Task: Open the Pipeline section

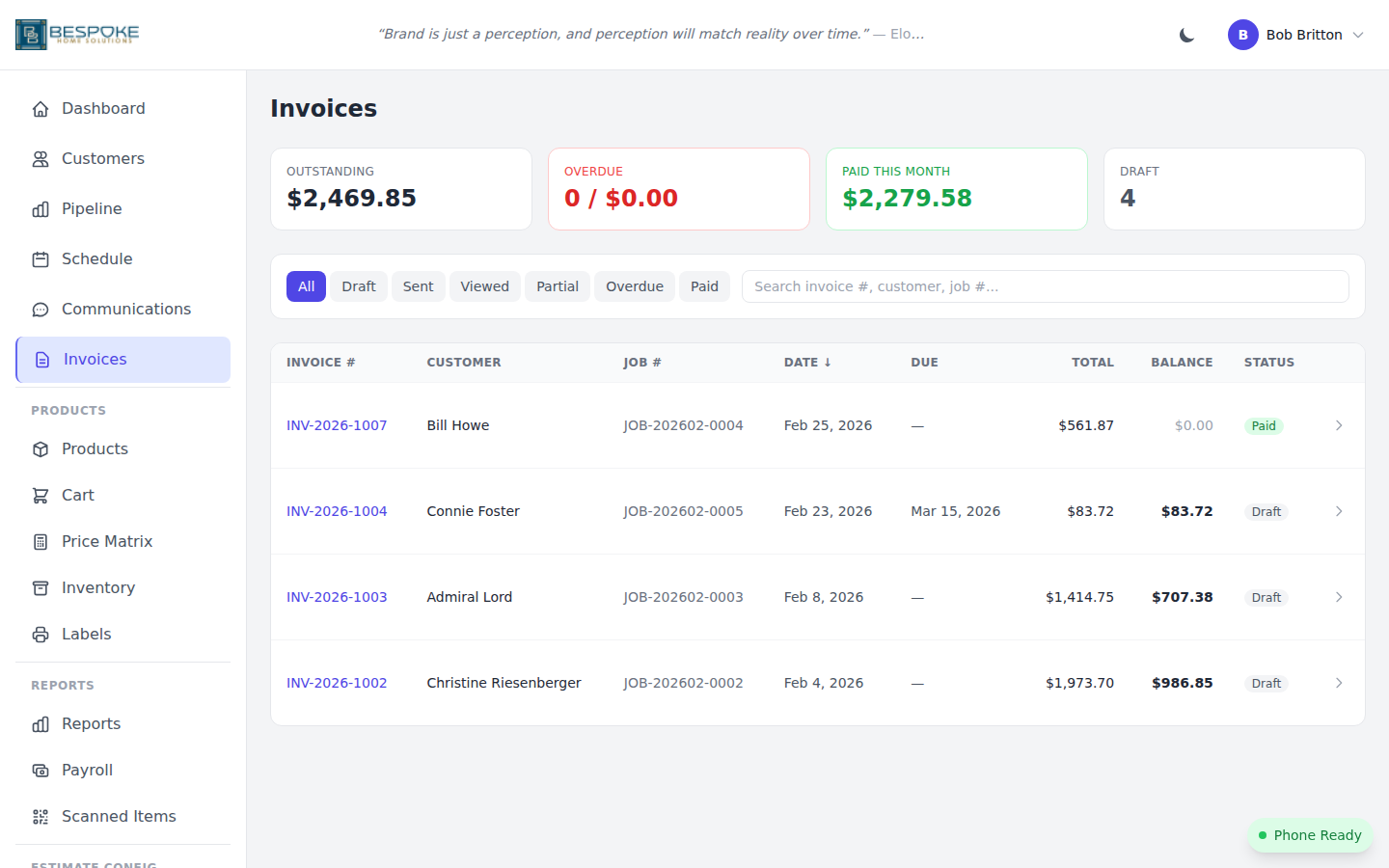Action: (x=41, y=208)
